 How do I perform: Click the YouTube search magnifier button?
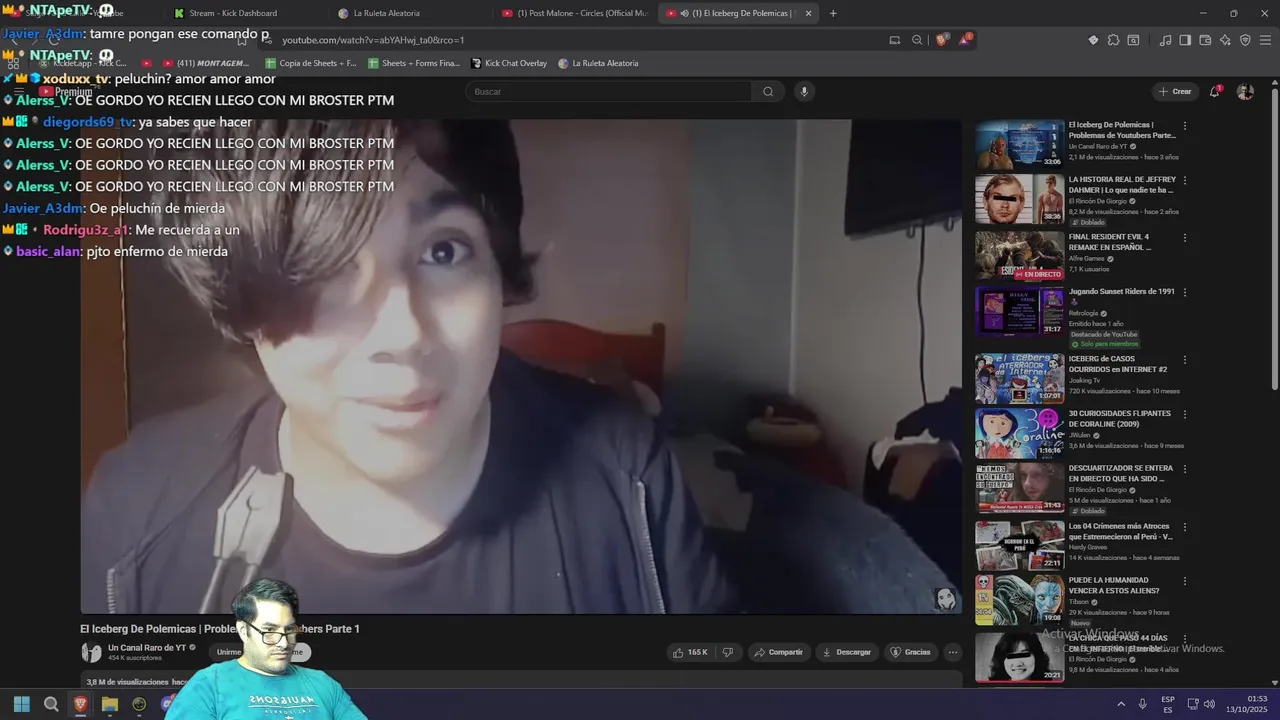[x=768, y=91]
